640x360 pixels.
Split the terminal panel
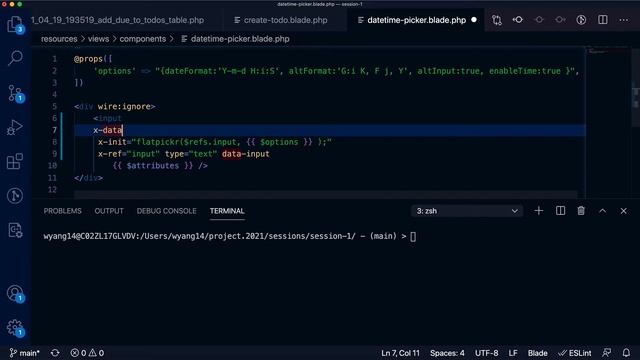pos(560,211)
